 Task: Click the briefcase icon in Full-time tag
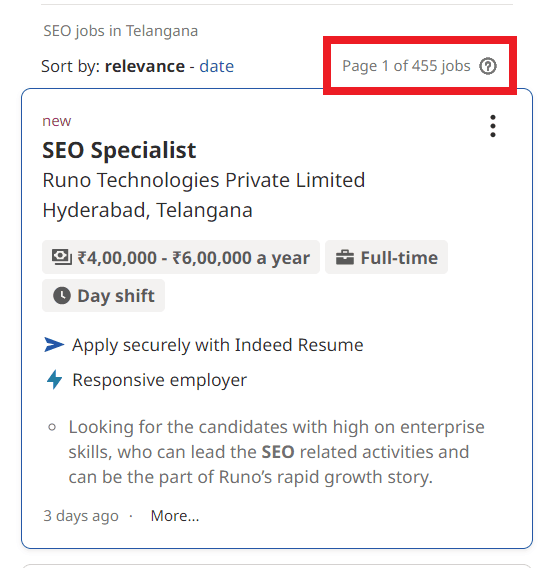click(345, 258)
